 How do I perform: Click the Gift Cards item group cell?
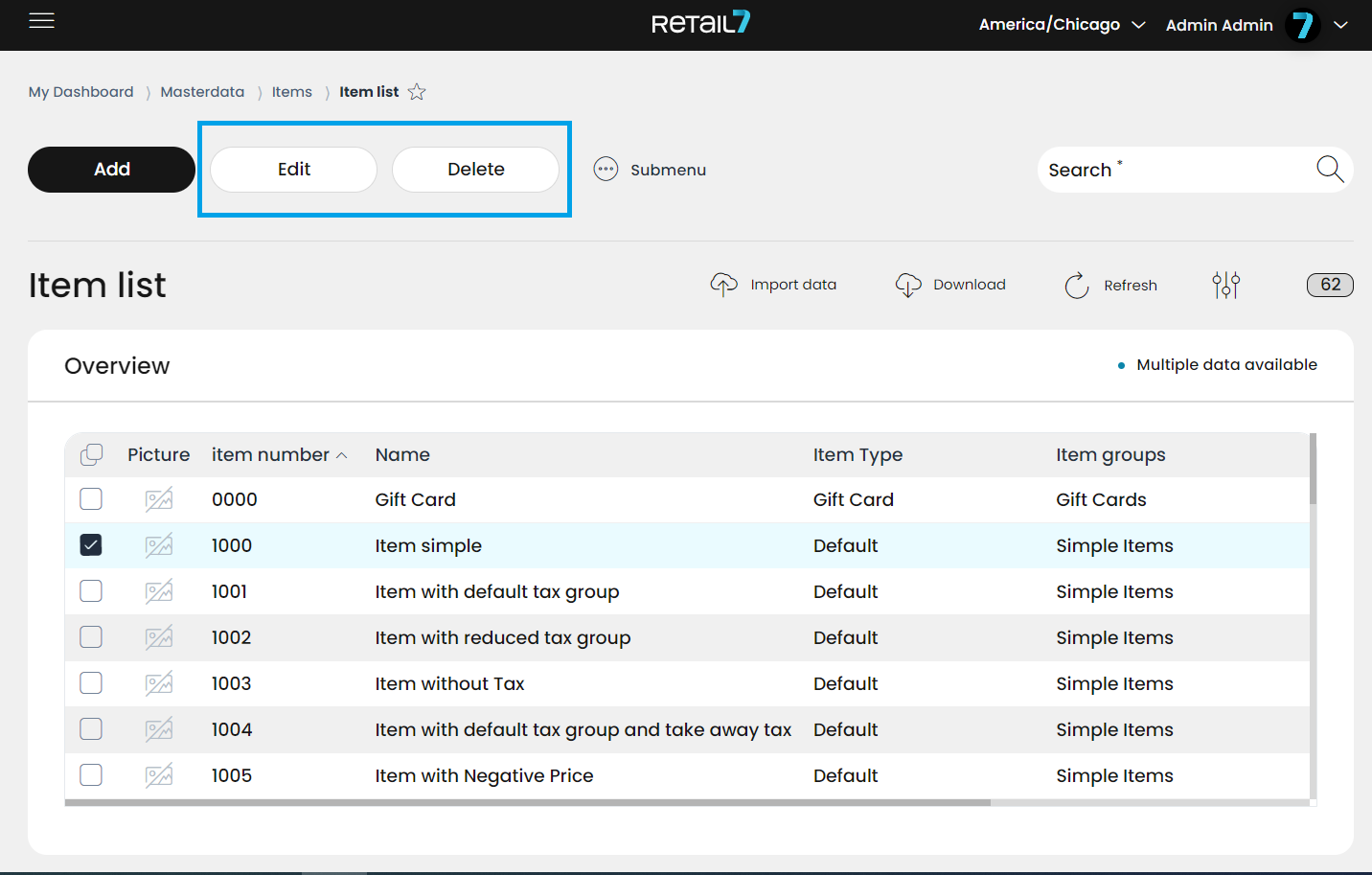coord(1101,499)
